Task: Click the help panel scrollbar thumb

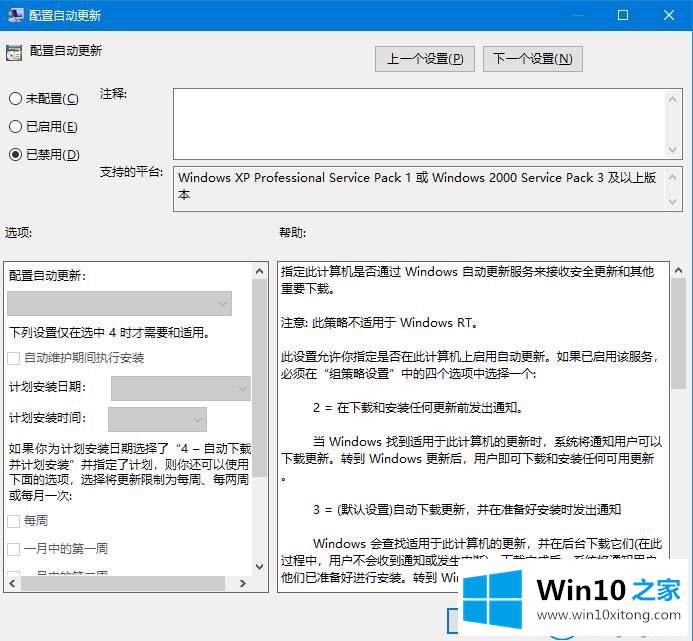Action: point(678,334)
